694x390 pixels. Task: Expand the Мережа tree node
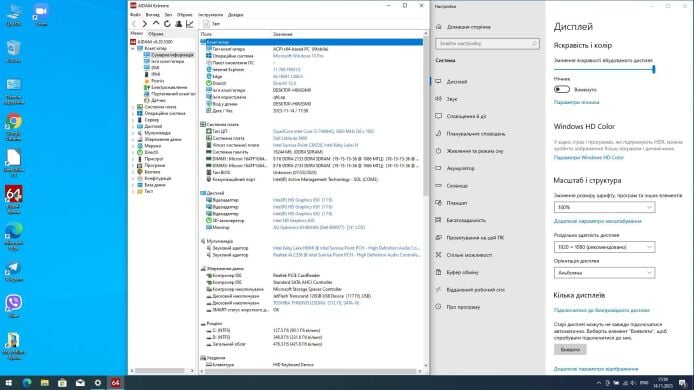(x=133, y=146)
